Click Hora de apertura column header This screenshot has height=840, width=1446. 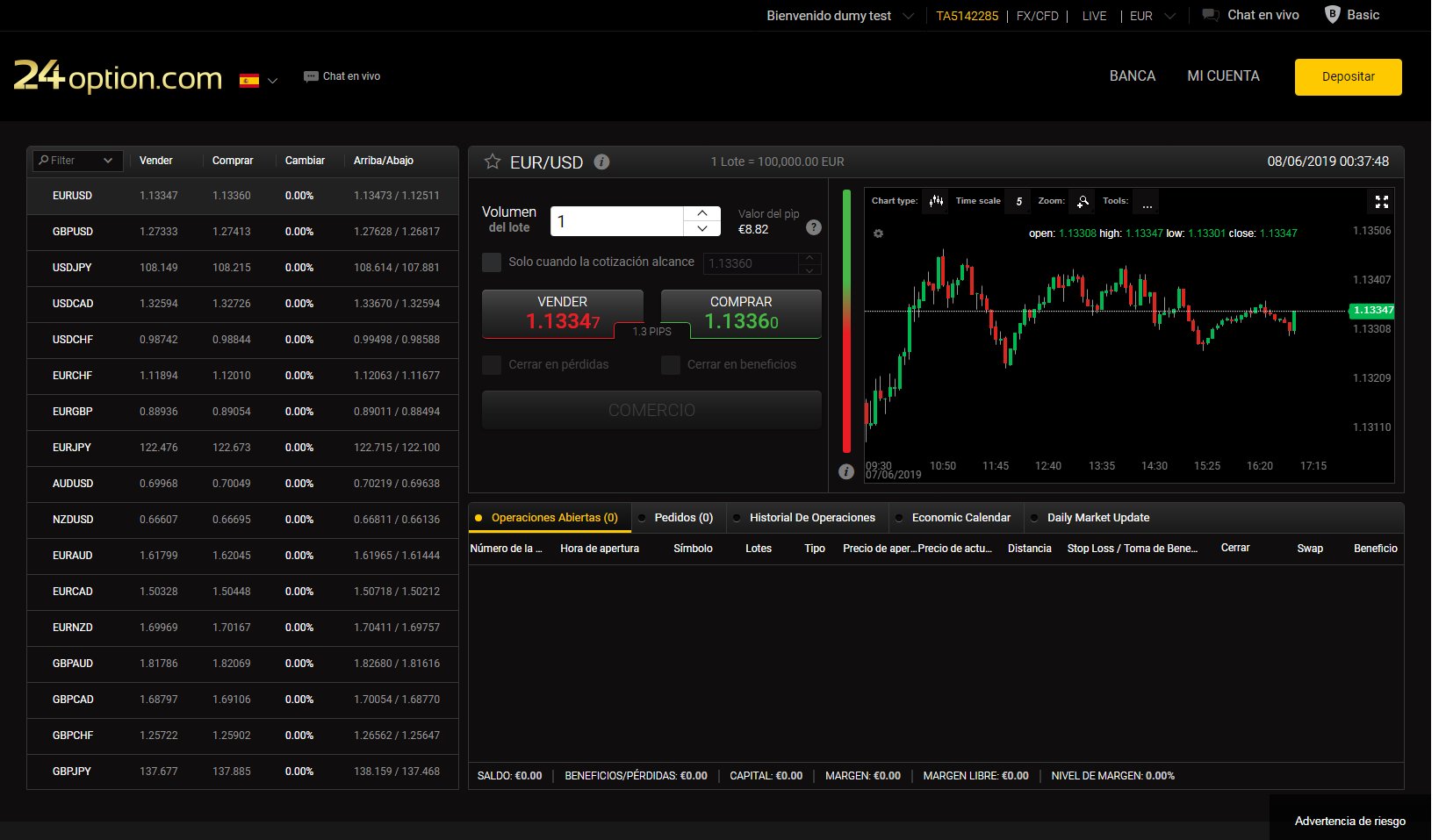[600, 549]
